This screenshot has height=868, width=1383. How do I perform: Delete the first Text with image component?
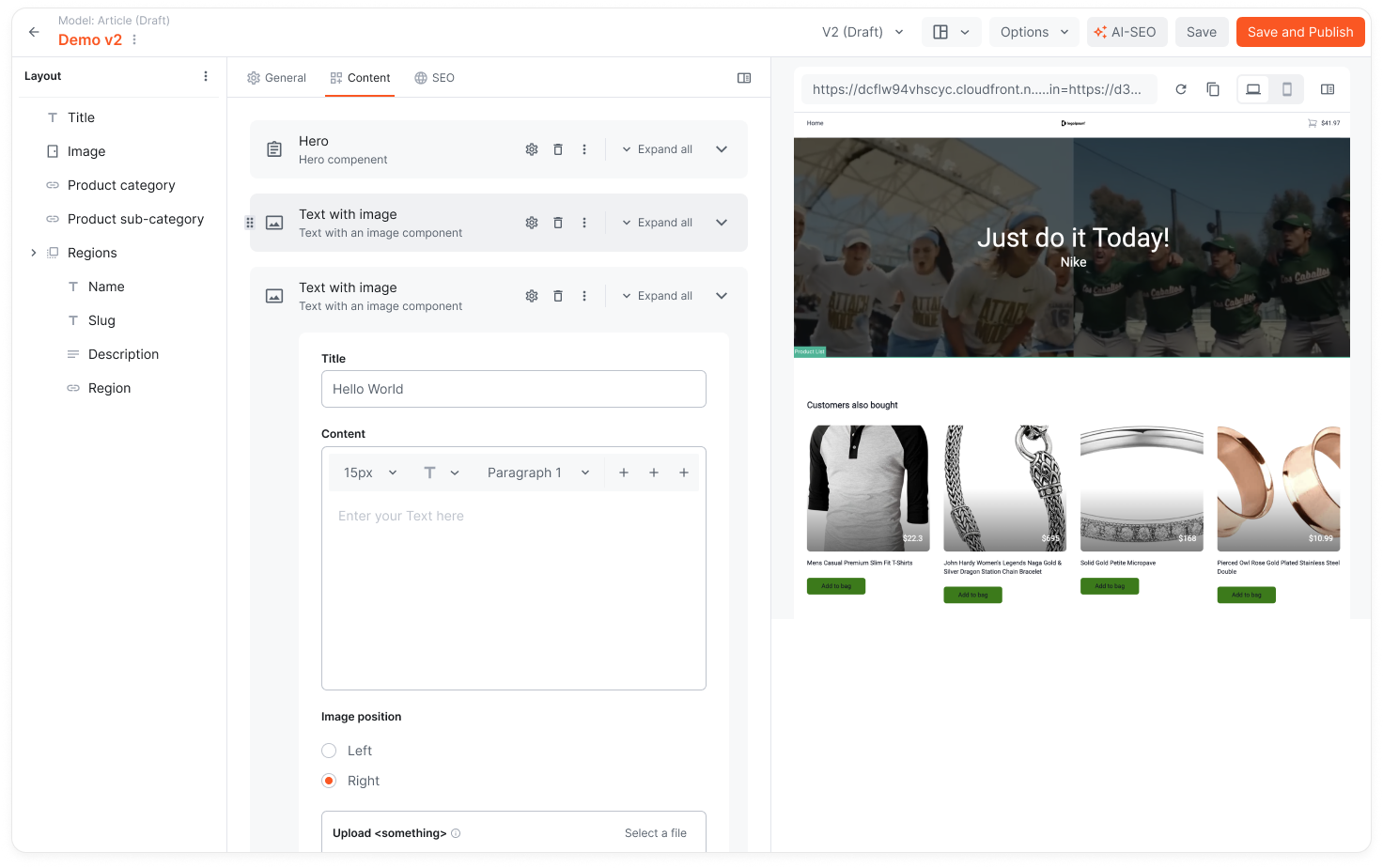(558, 223)
